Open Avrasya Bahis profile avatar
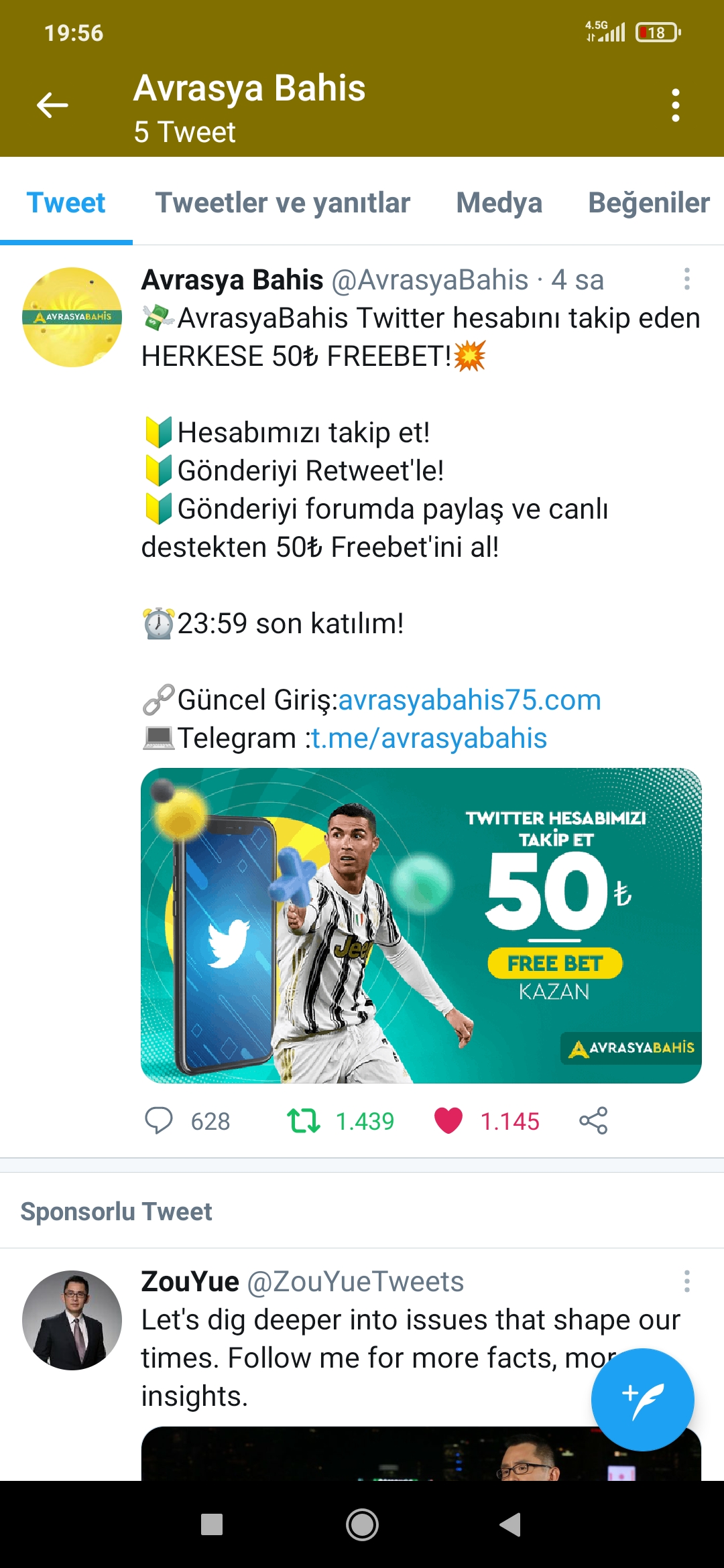 (72, 317)
